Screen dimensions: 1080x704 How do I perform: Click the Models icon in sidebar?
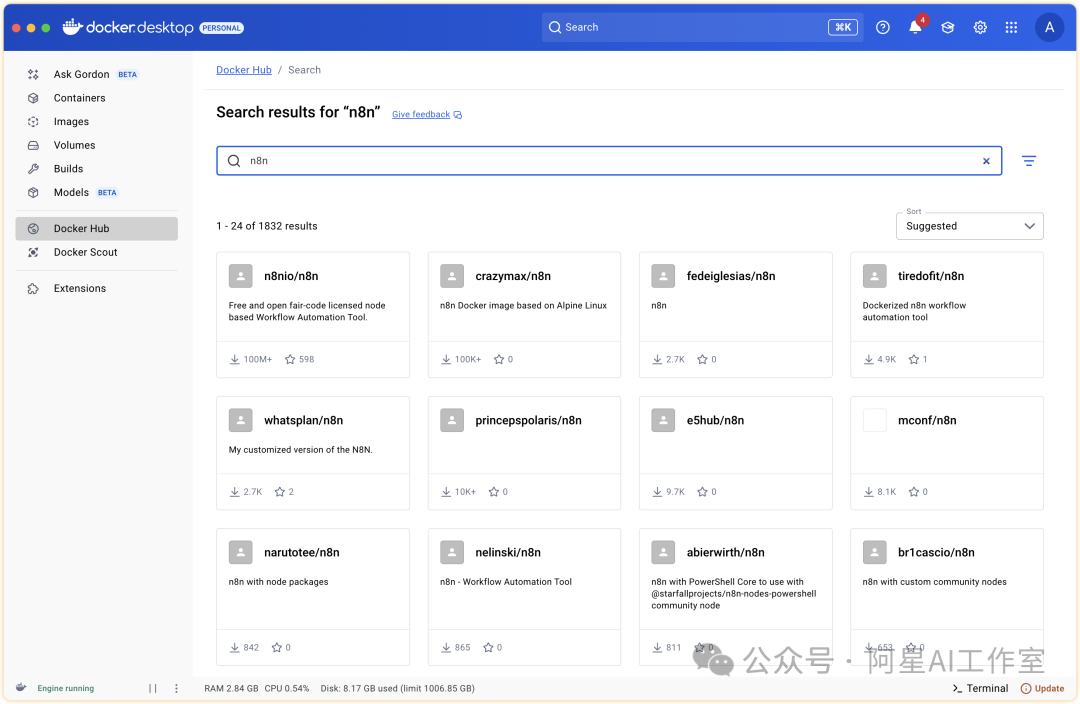click(33, 193)
